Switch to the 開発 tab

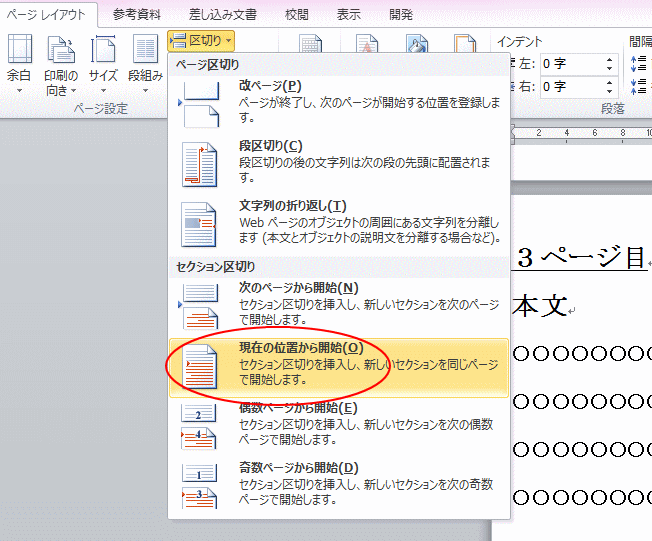[401, 15]
